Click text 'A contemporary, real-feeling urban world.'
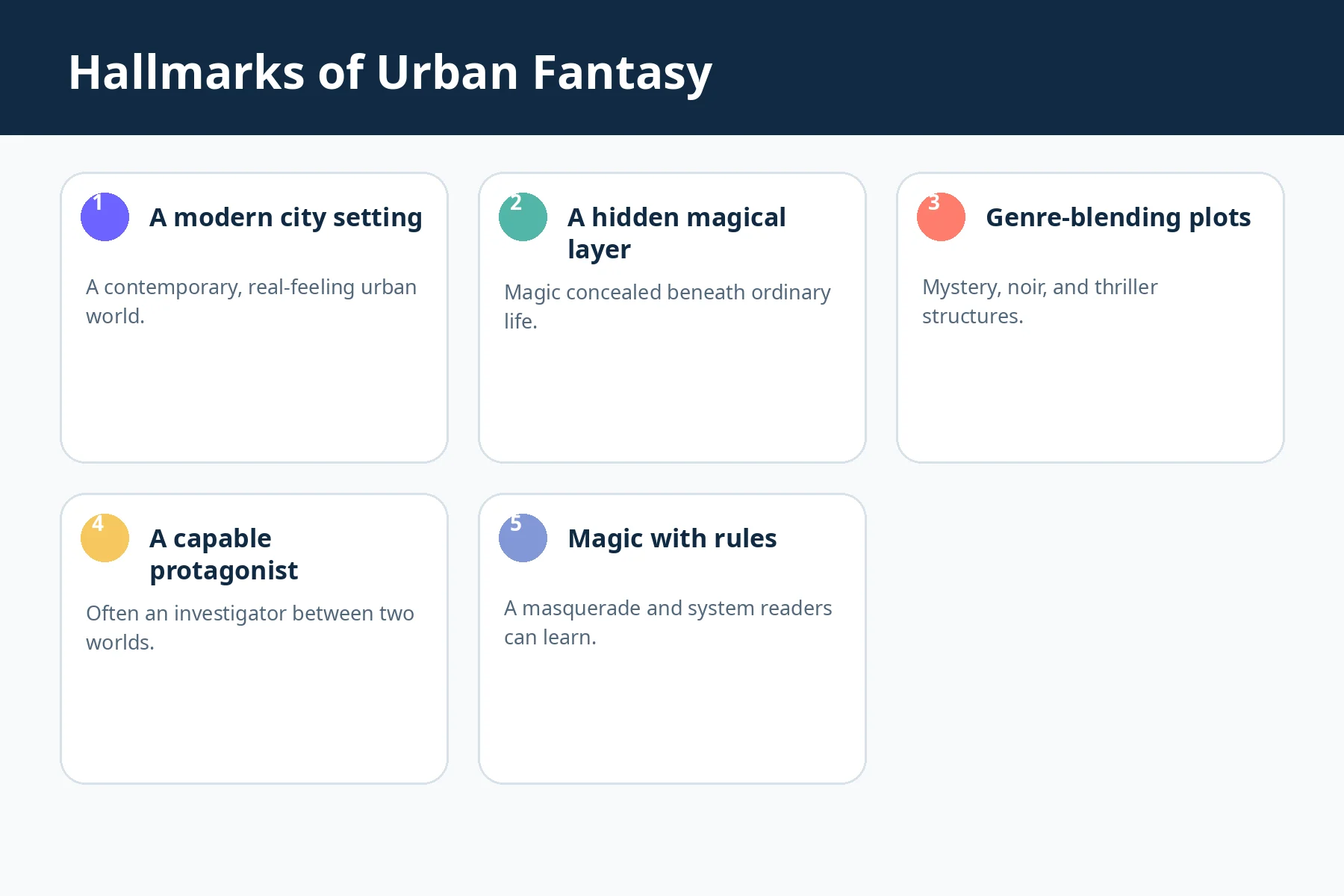 (251, 302)
